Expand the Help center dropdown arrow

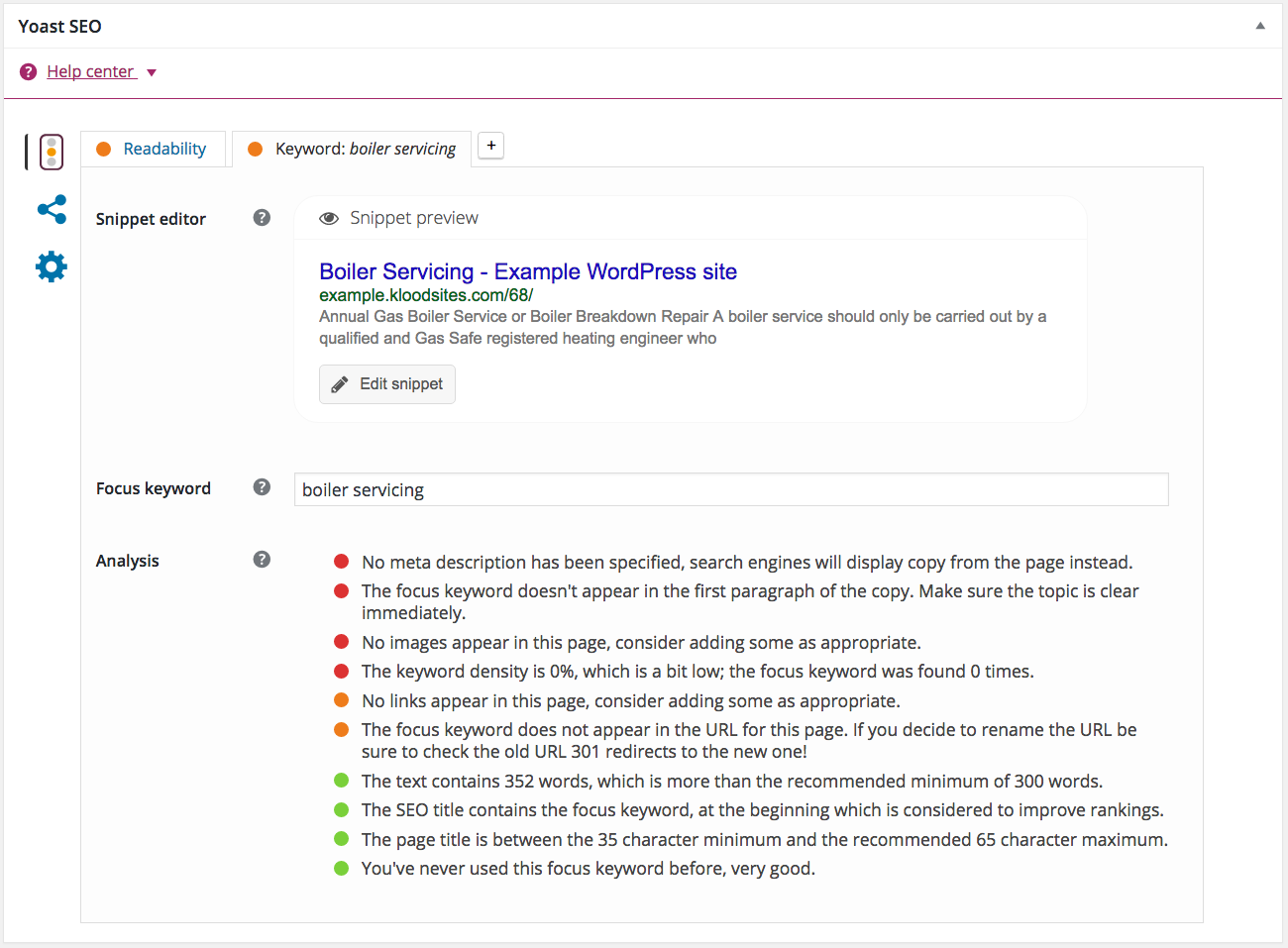tap(152, 72)
